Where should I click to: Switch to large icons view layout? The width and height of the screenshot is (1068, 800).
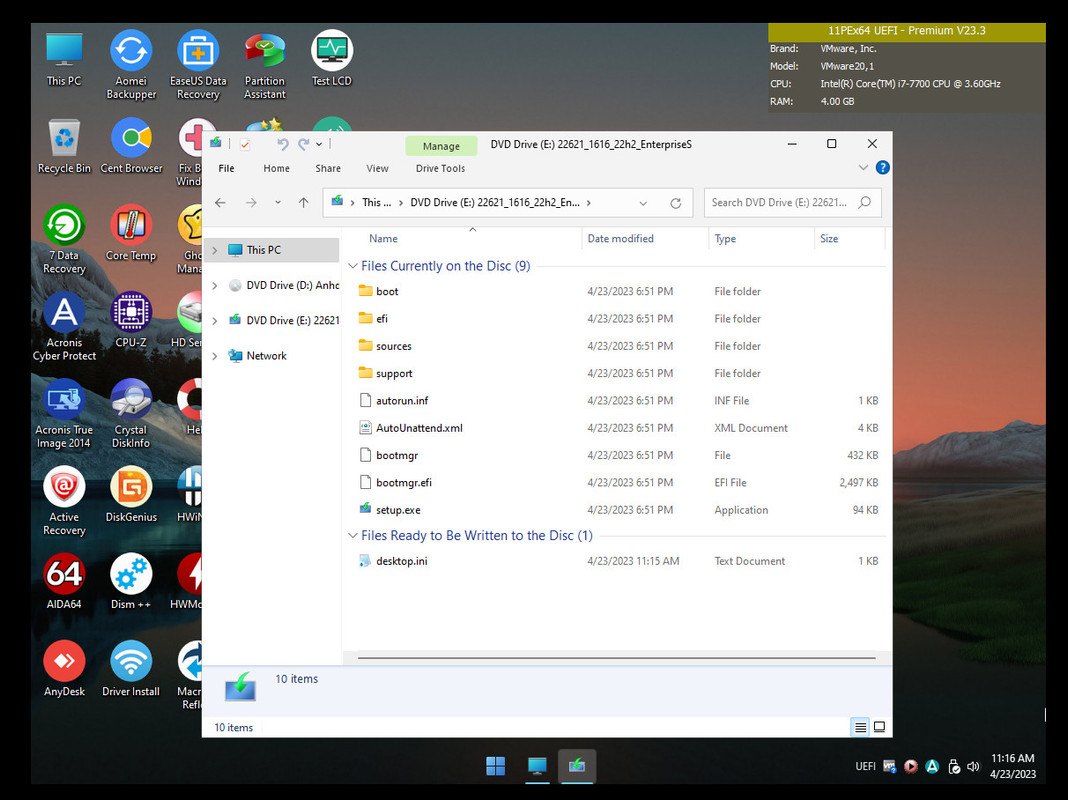(879, 727)
